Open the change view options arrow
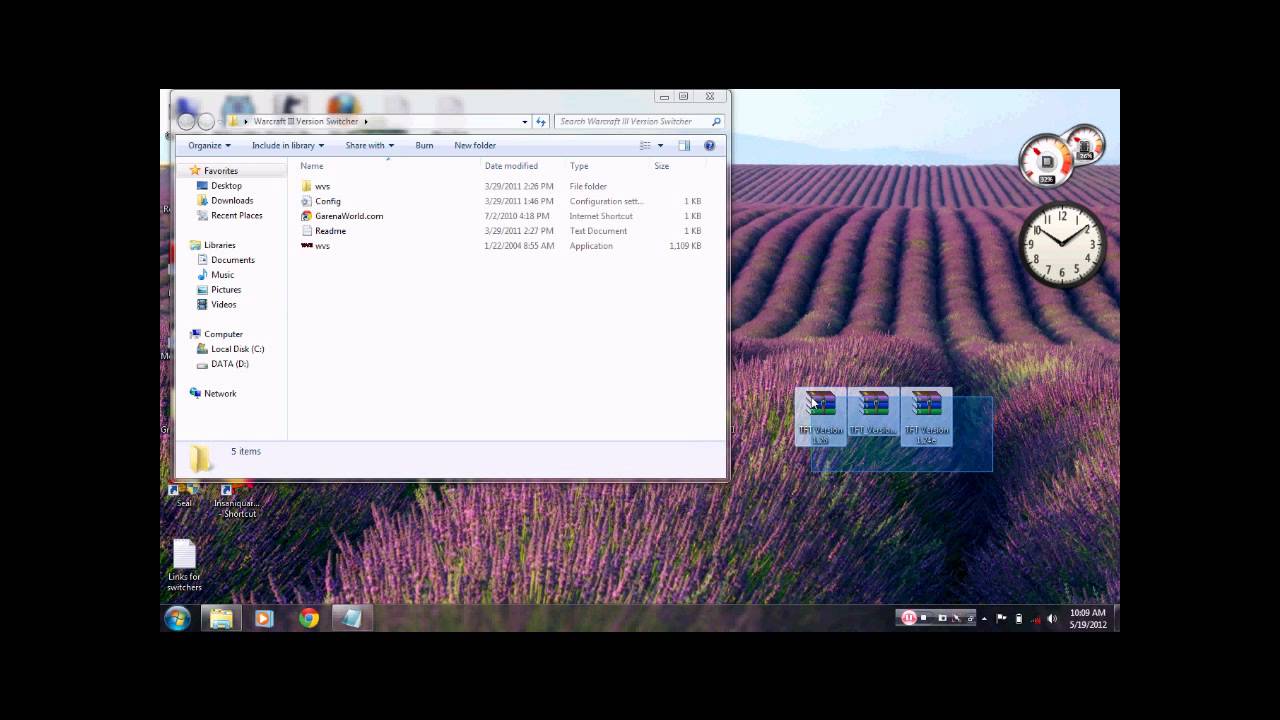Viewport: 1280px width, 720px height. 660,146
